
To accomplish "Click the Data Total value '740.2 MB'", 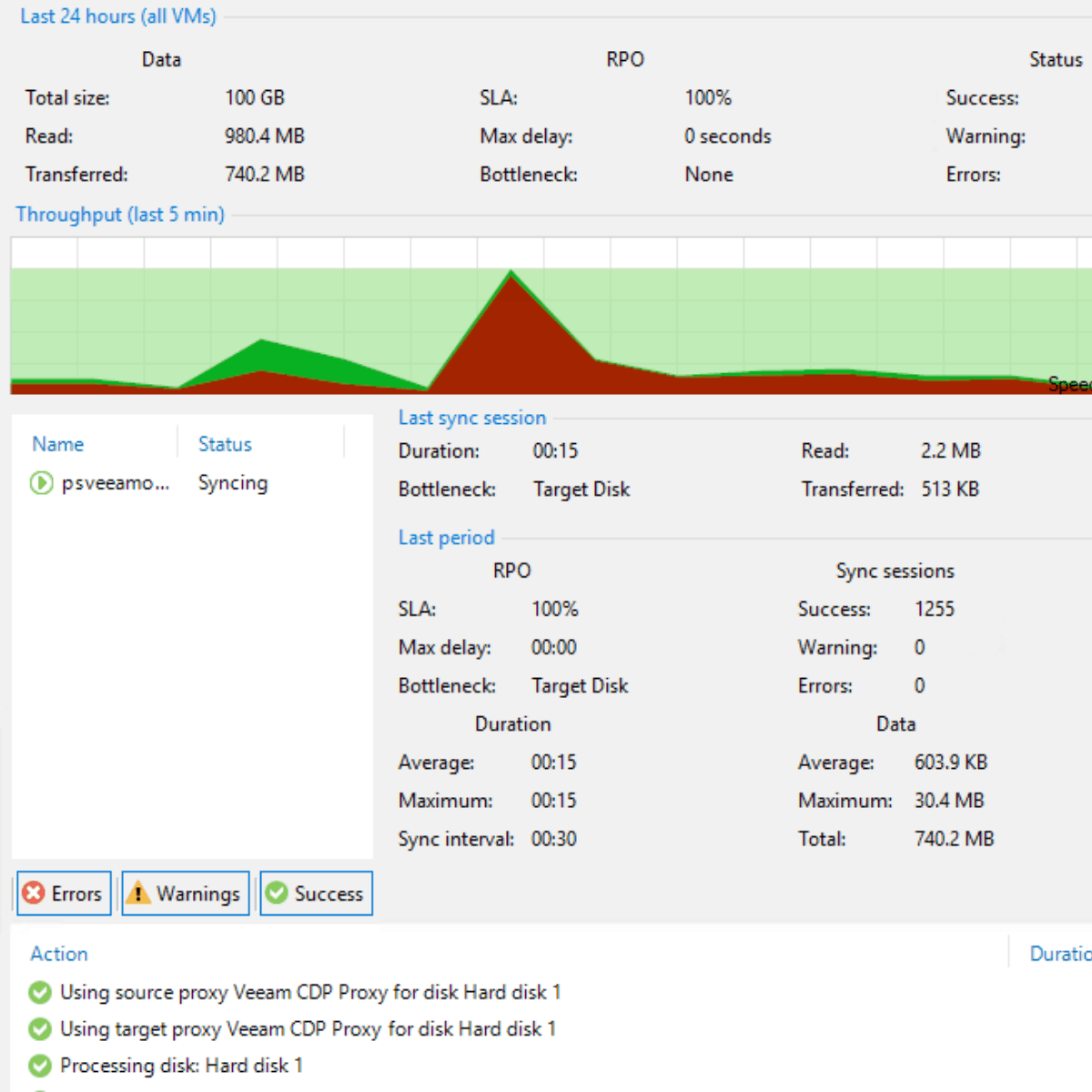I will [x=955, y=839].
